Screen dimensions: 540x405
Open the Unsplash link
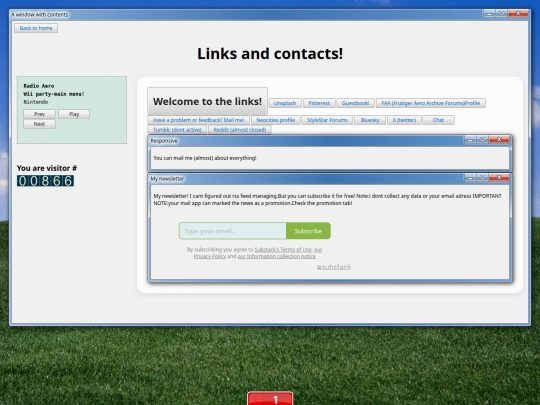click(285, 103)
